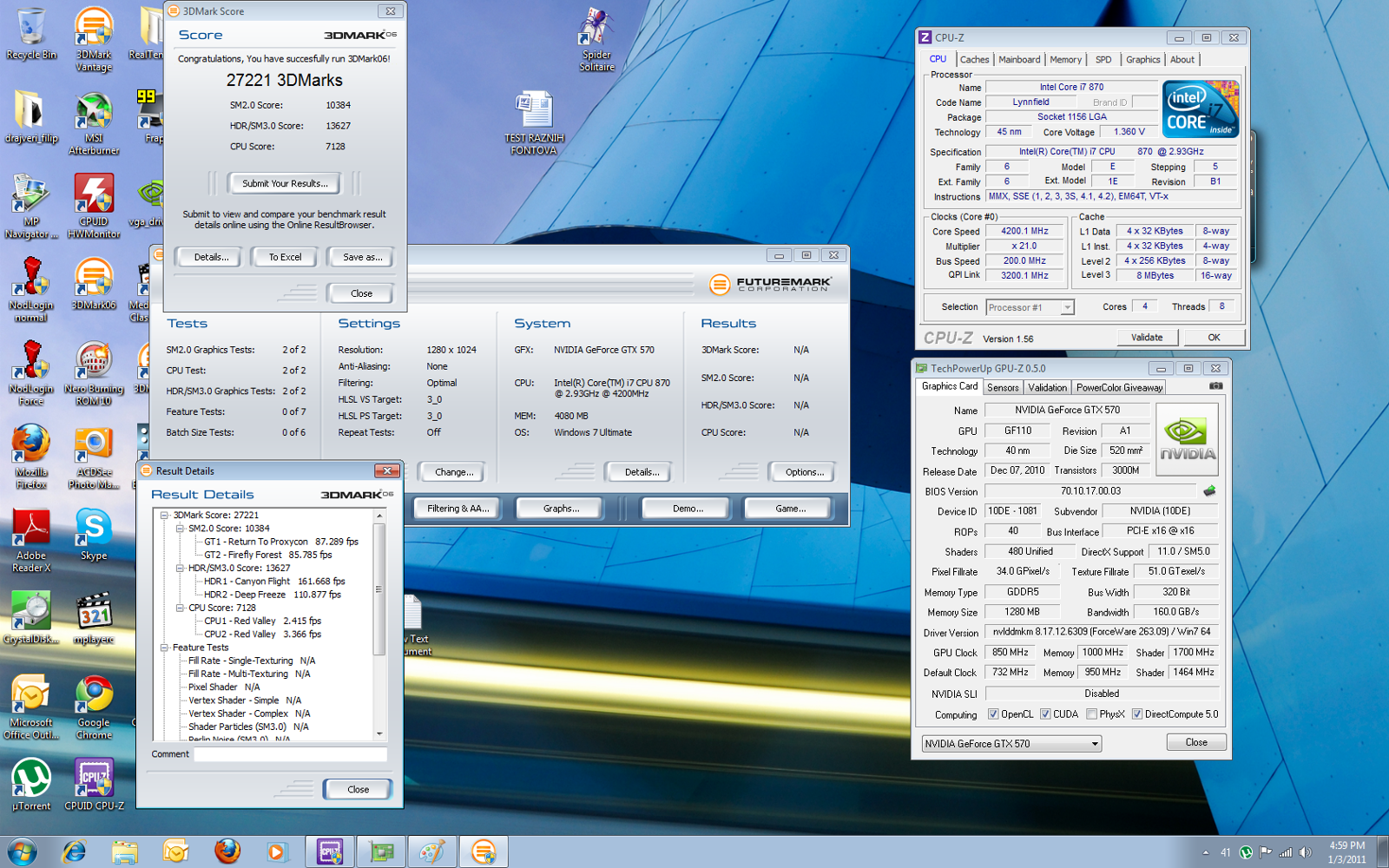This screenshot has height=868, width=1389.
Task: Click the Filtering & AA... button
Action: coord(458,509)
